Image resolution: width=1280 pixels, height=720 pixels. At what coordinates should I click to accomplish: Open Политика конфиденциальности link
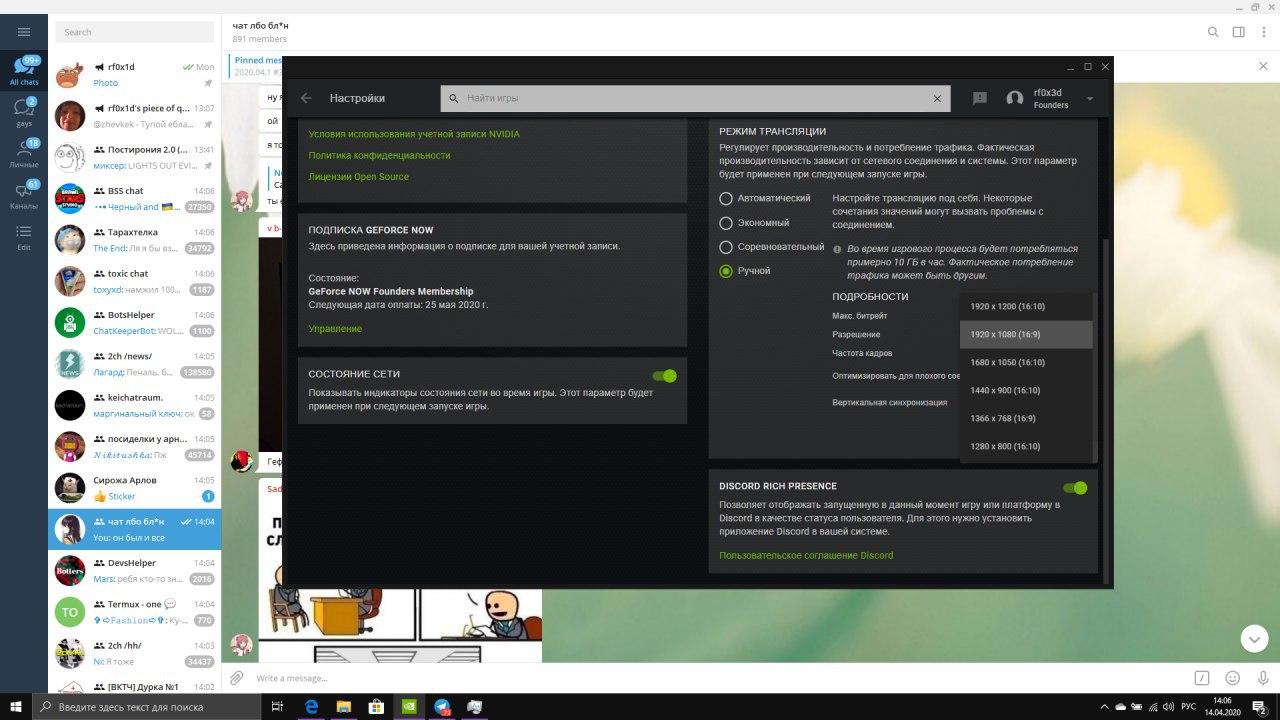coord(379,155)
